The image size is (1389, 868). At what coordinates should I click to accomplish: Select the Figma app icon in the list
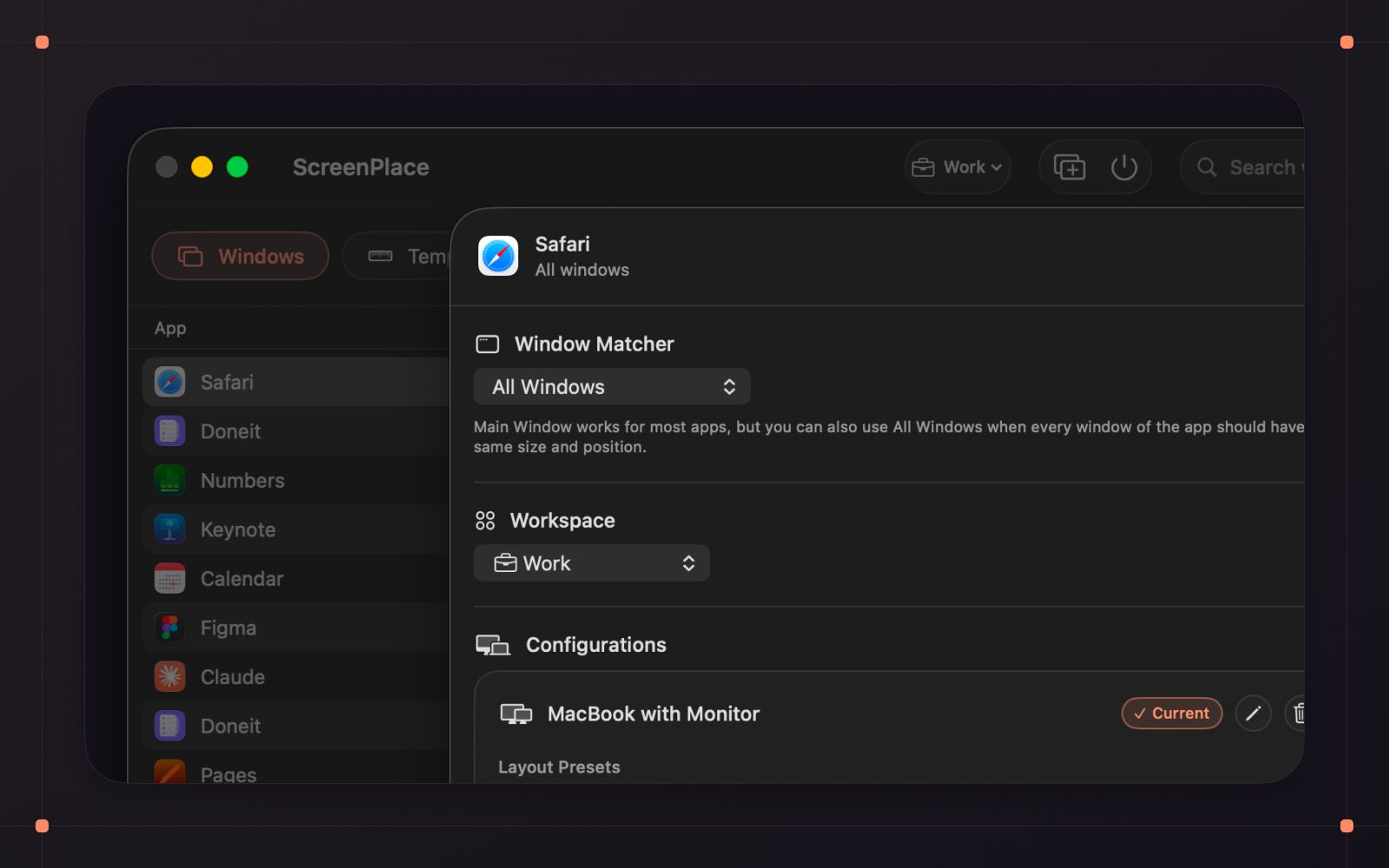[170, 628]
